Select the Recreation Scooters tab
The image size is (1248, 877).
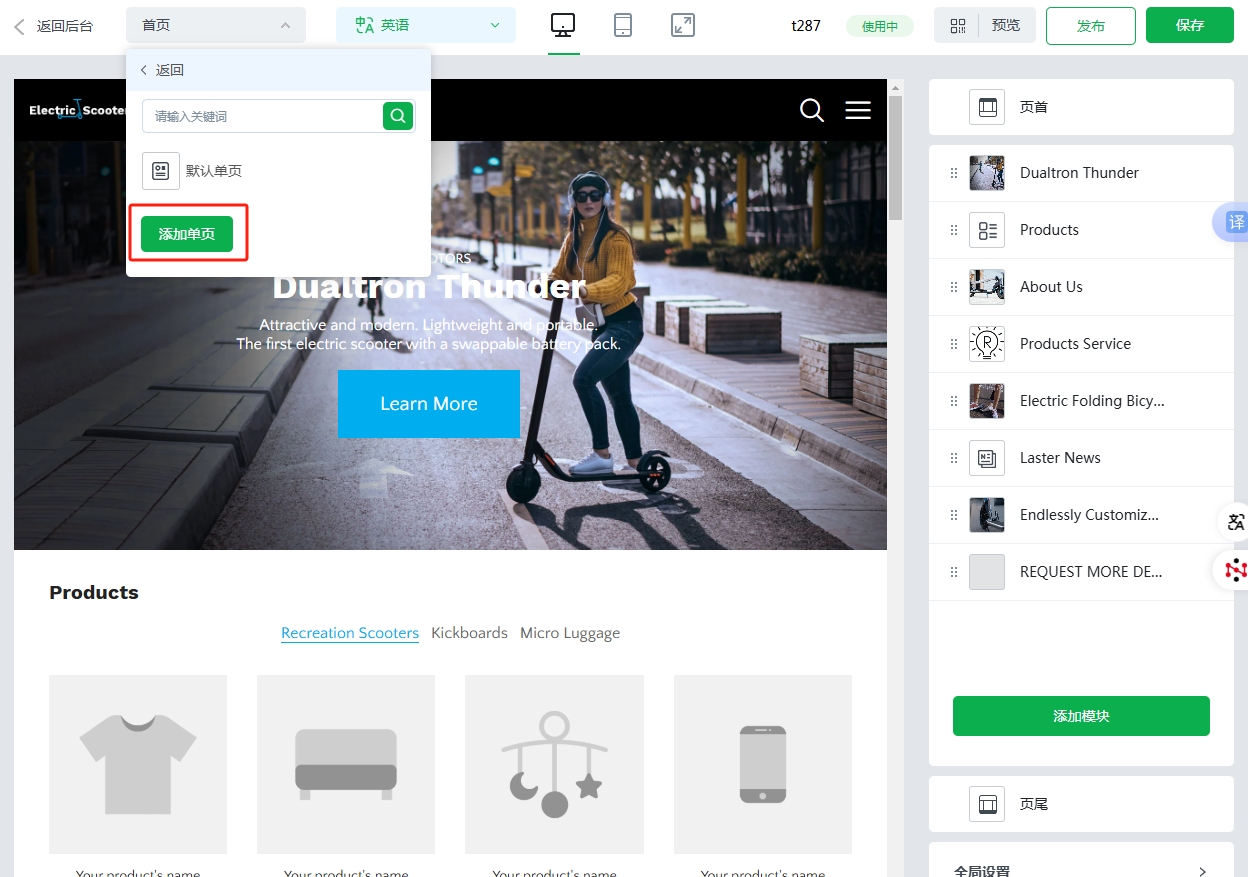[x=350, y=633]
